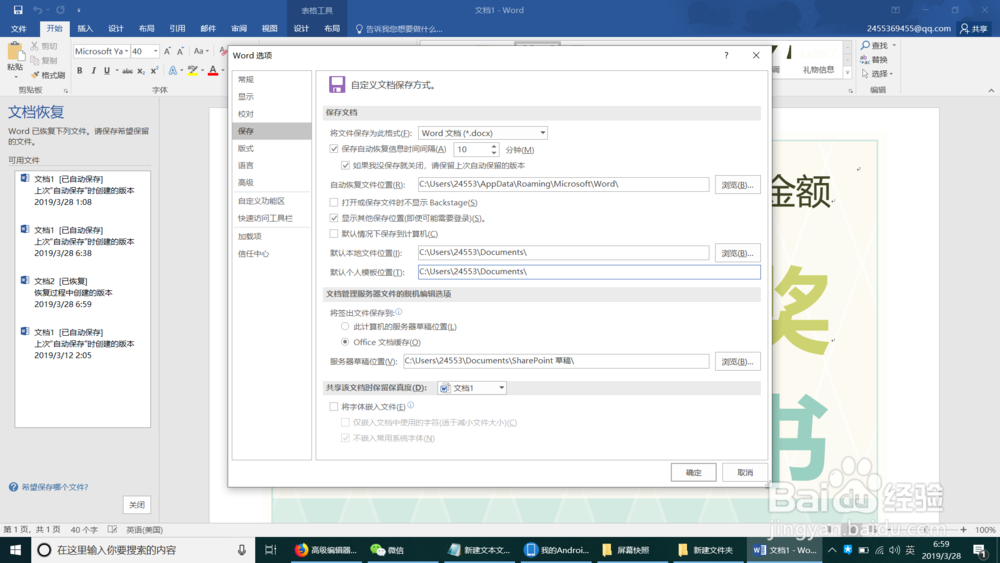This screenshot has height=563, width=1000.
Task: Open the File (文件) tab
Action: tap(18, 29)
